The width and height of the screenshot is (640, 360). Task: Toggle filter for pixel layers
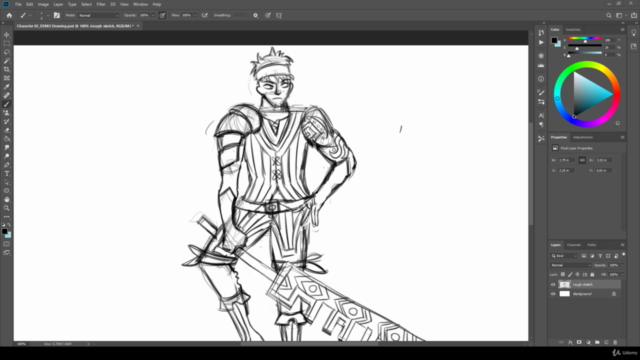click(x=584, y=256)
